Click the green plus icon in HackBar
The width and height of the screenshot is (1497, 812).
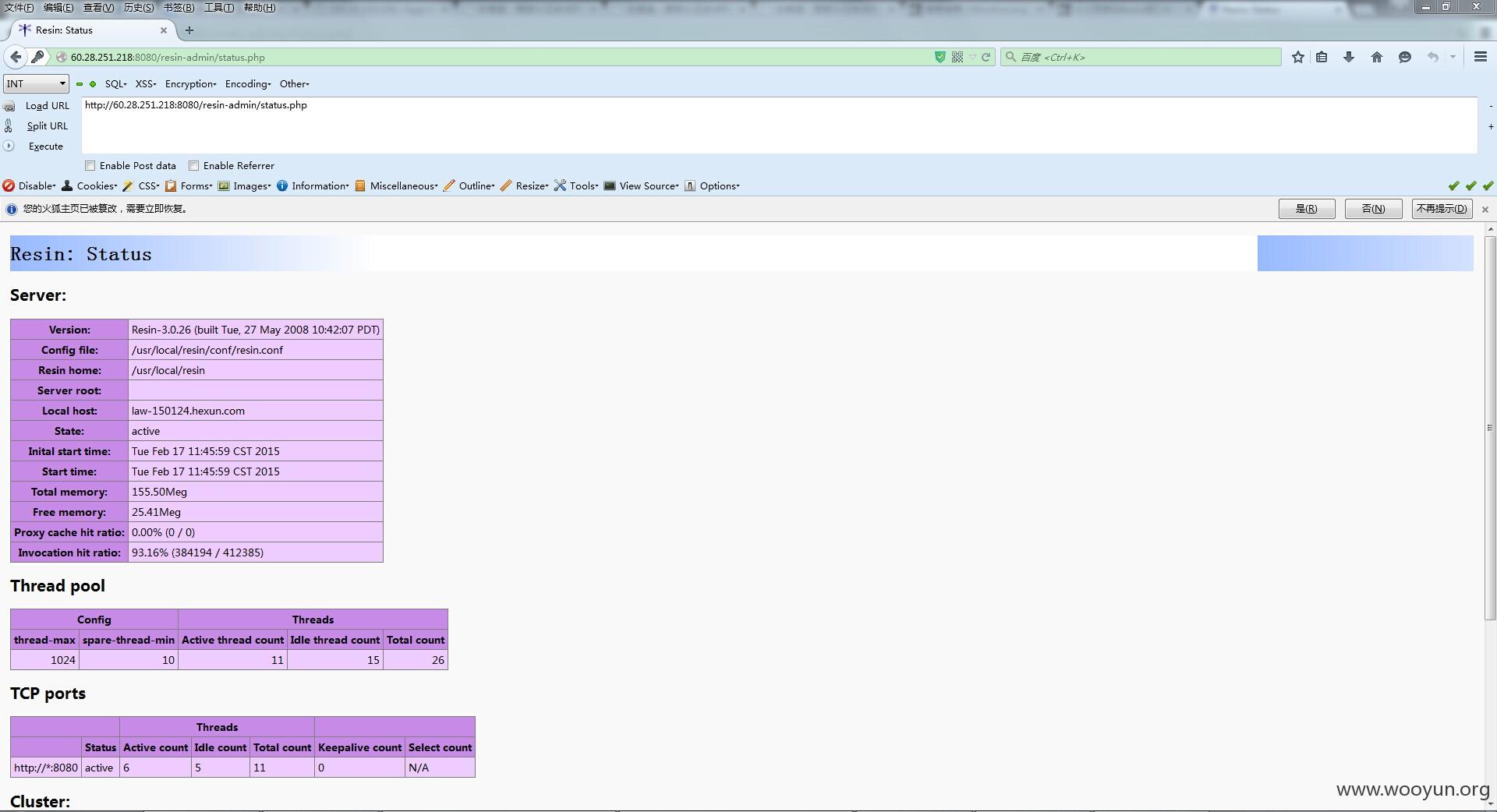(x=93, y=84)
